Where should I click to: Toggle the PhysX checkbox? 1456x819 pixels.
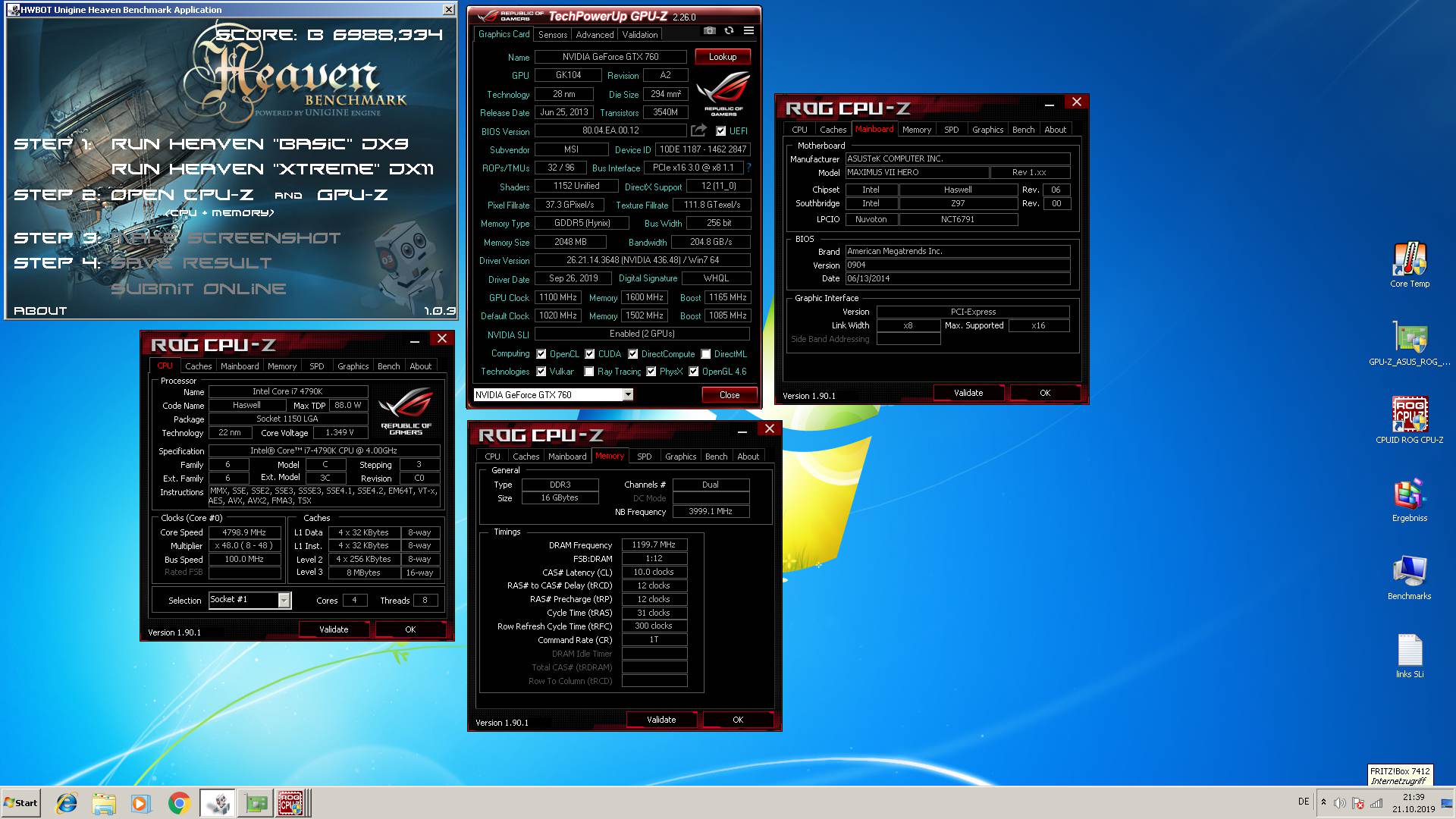(651, 372)
